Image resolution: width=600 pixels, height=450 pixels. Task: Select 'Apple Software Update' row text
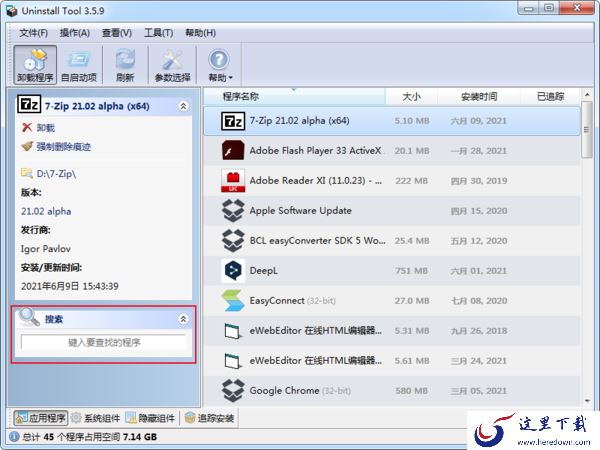coord(300,211)
